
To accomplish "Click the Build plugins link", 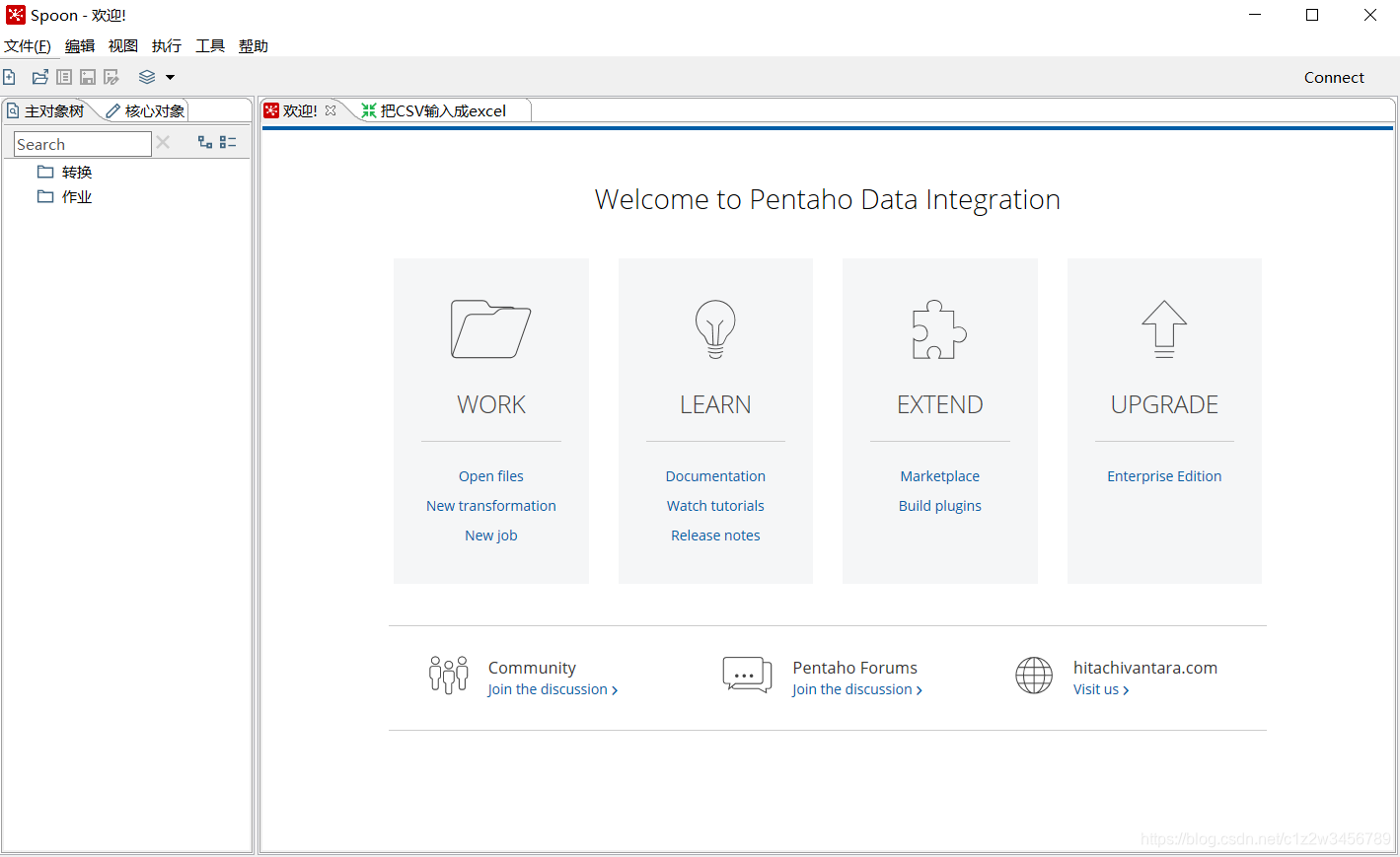I will [x=940, y=506].
